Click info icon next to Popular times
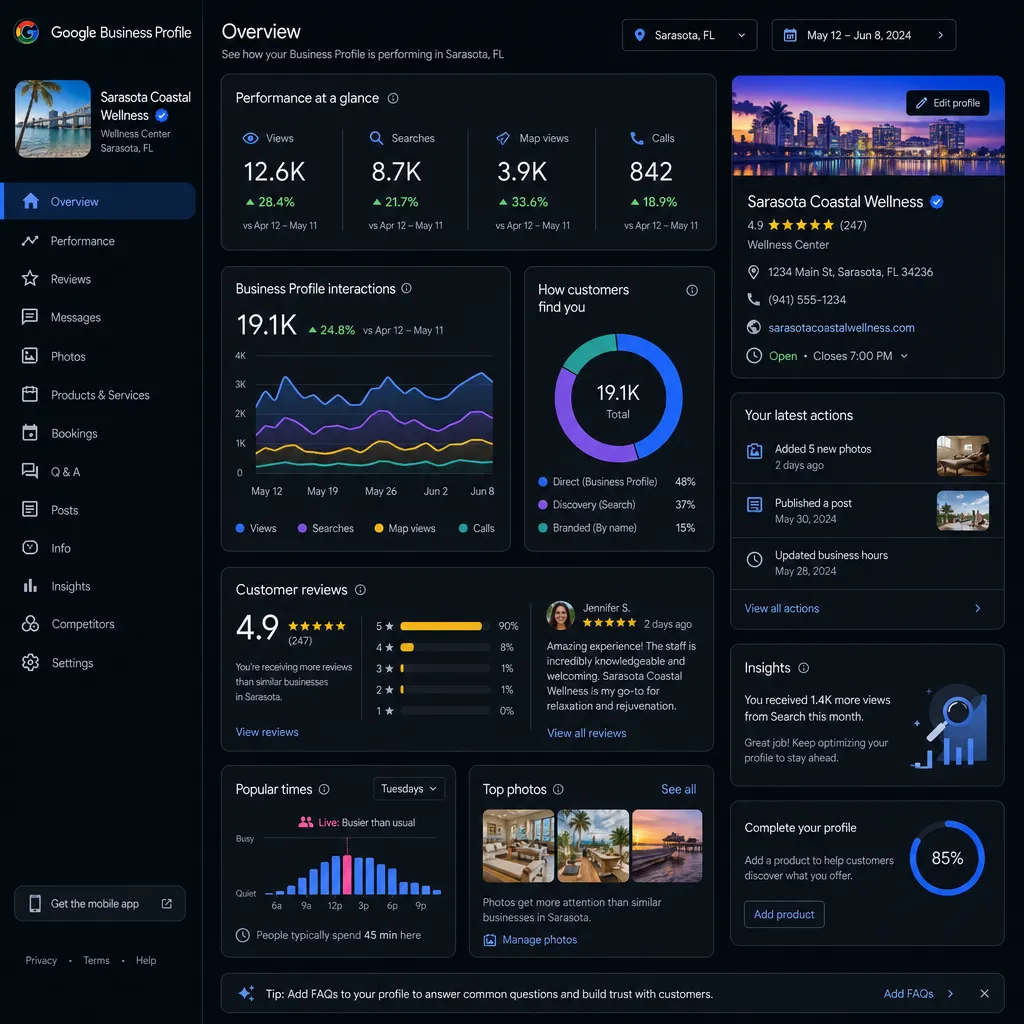The width and height of the screenshot is (1024, 1024). pyautogui.click(x=324, y=789)
